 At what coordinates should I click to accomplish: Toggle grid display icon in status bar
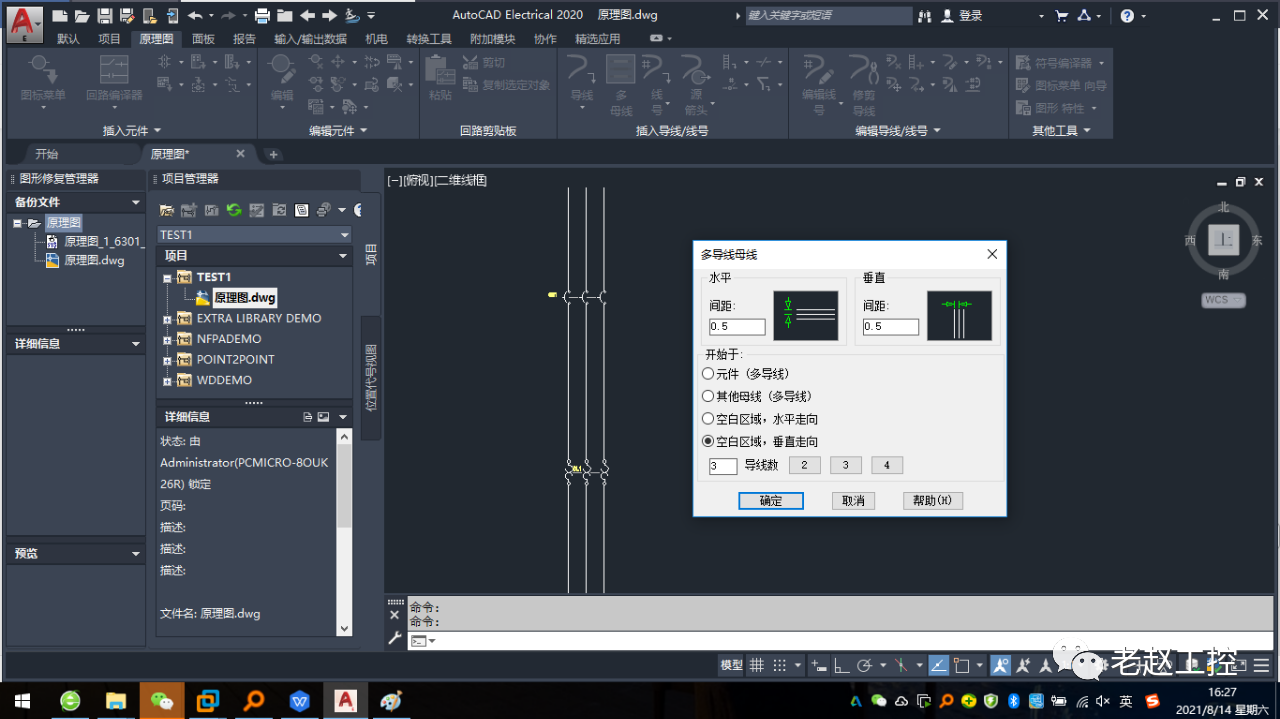(757, 665)
